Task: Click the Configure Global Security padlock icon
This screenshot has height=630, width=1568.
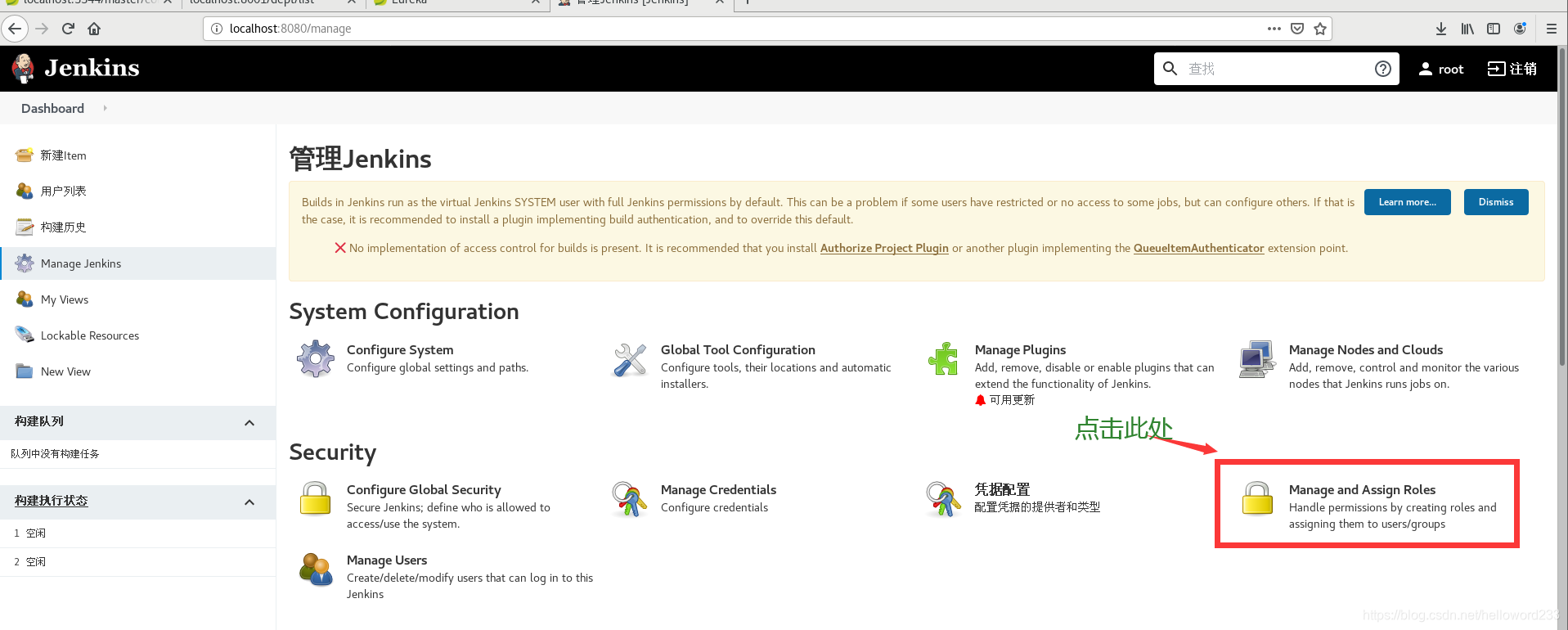Action: pyautogui.click(x=315, y=498)
